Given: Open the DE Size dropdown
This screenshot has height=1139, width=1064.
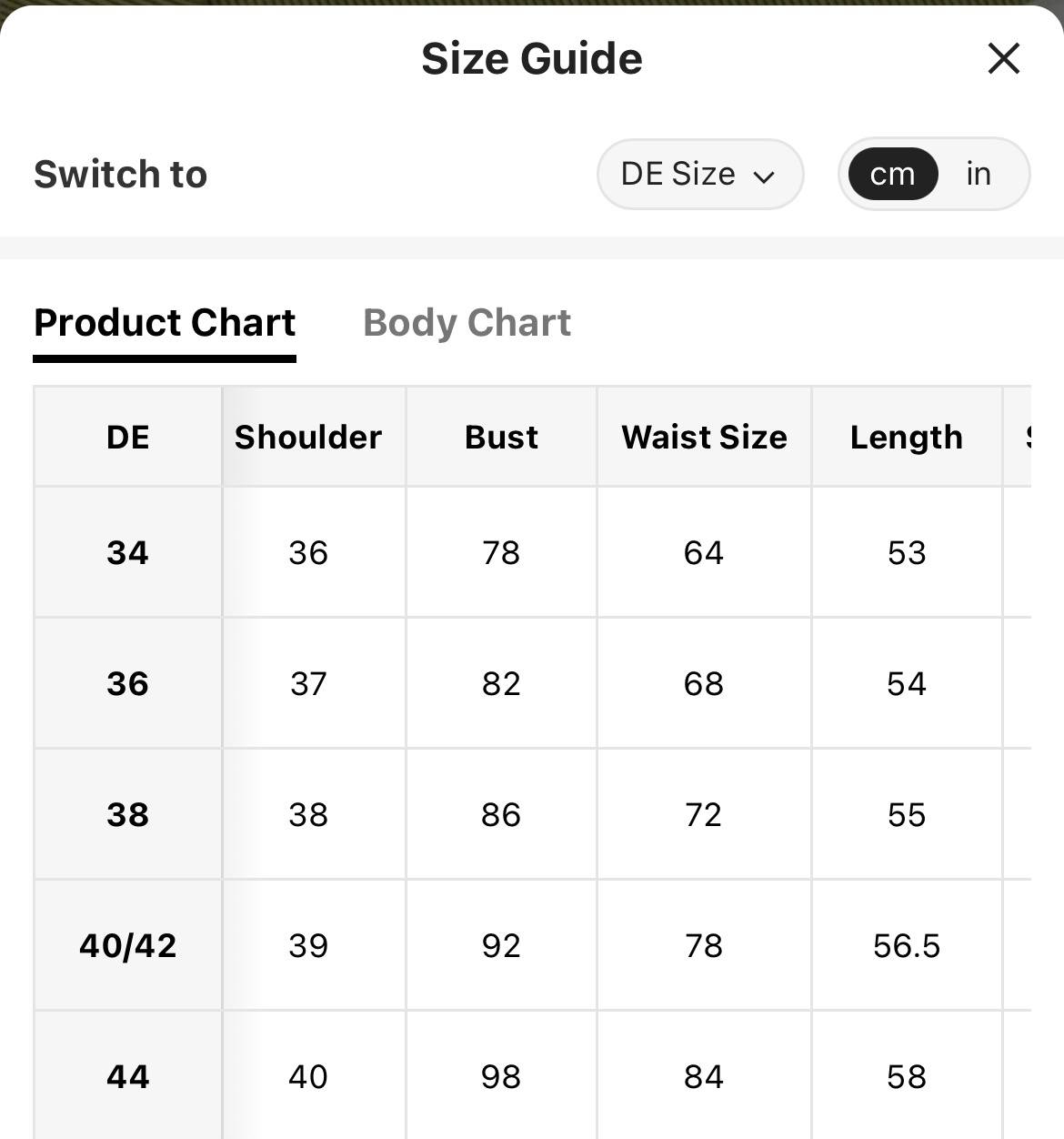Looking at the screenshot, I should [700, 174].
